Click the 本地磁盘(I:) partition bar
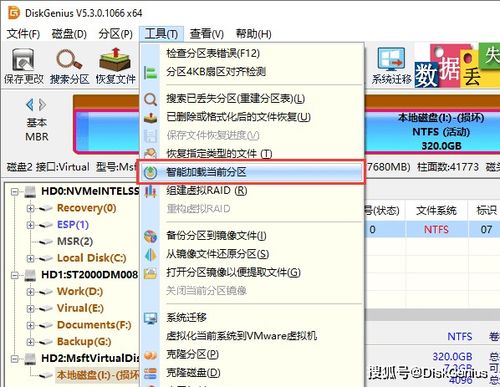 (x=433, y=131)
